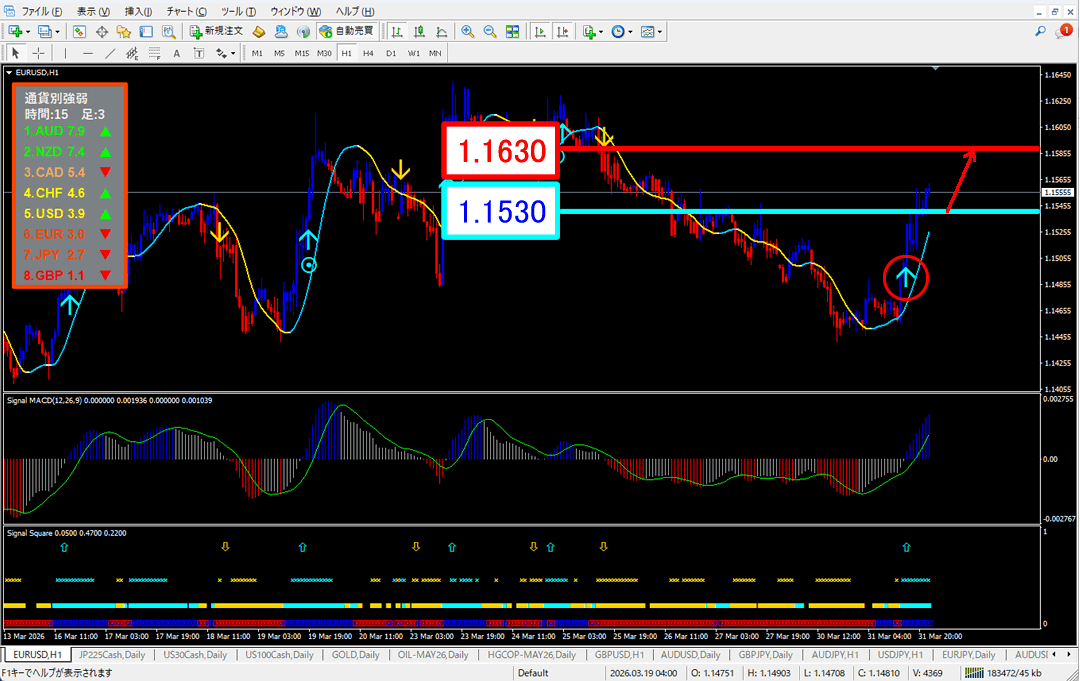Viewport: 1080px width, 681px height.
Task: Open the periodicity clock dropdown
Action: click(x=630, y=32)
